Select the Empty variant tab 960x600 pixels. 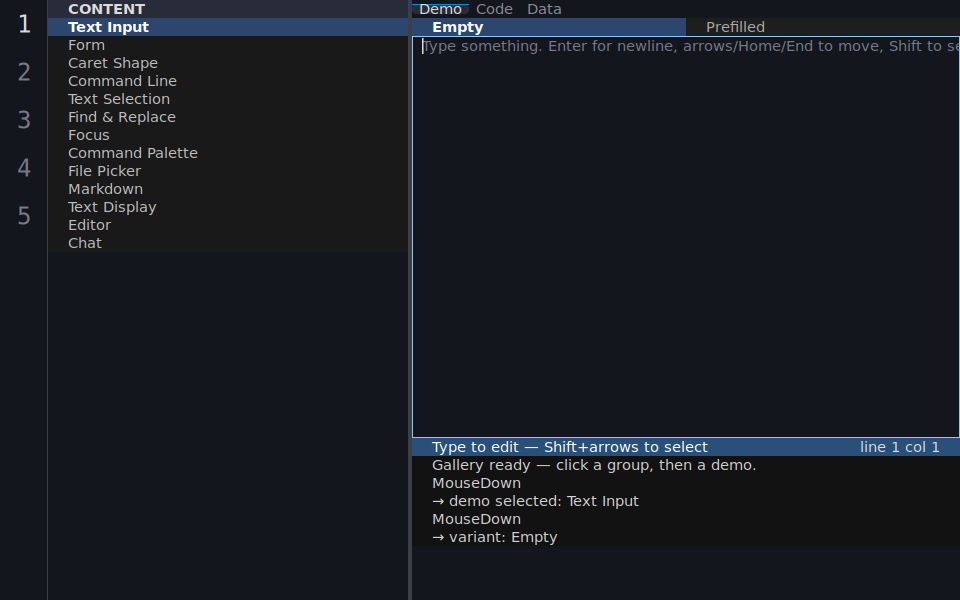tap(549, 27)
